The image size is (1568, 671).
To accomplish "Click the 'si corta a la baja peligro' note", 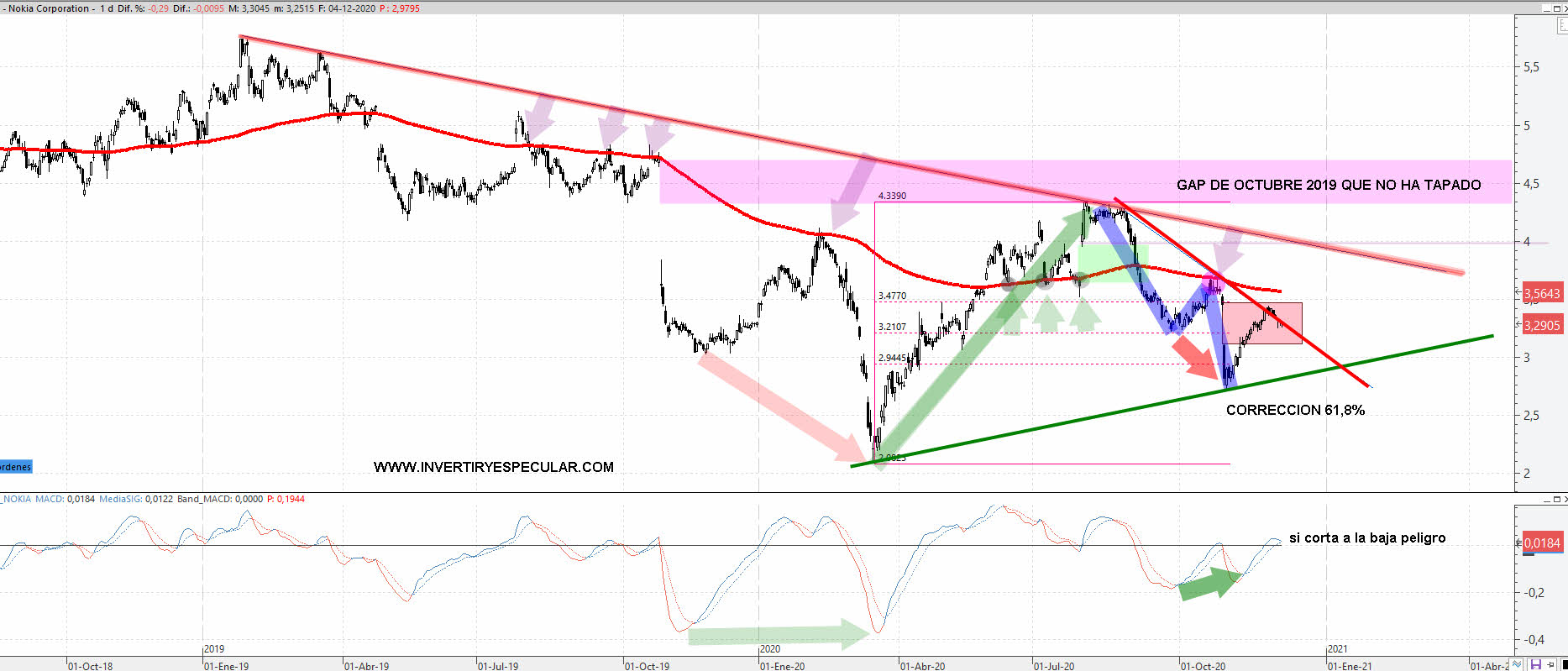I will click(1366, 537).
